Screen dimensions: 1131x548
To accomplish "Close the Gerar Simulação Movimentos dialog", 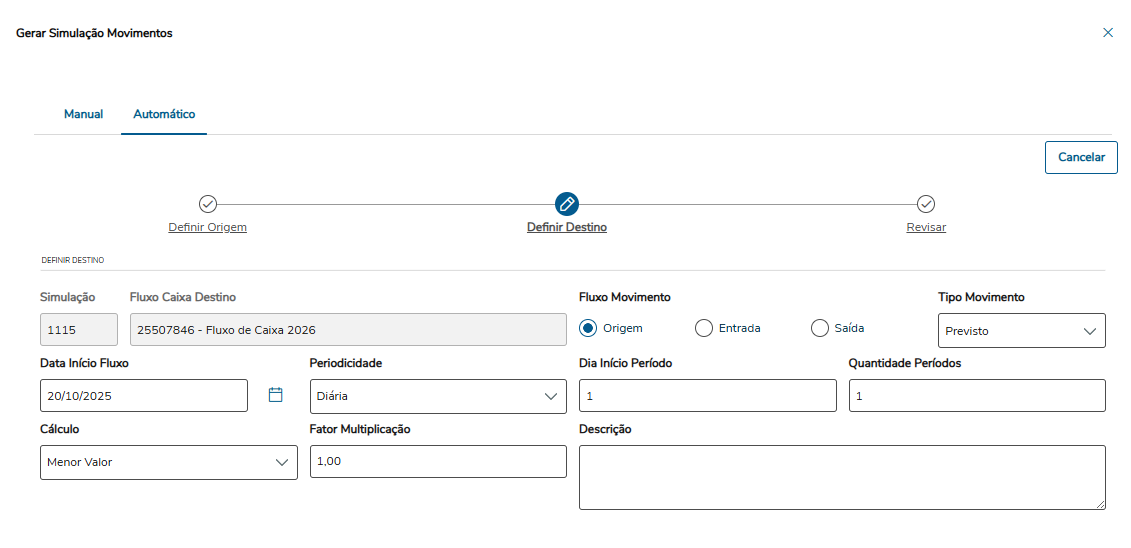I will pos(1108,33).
